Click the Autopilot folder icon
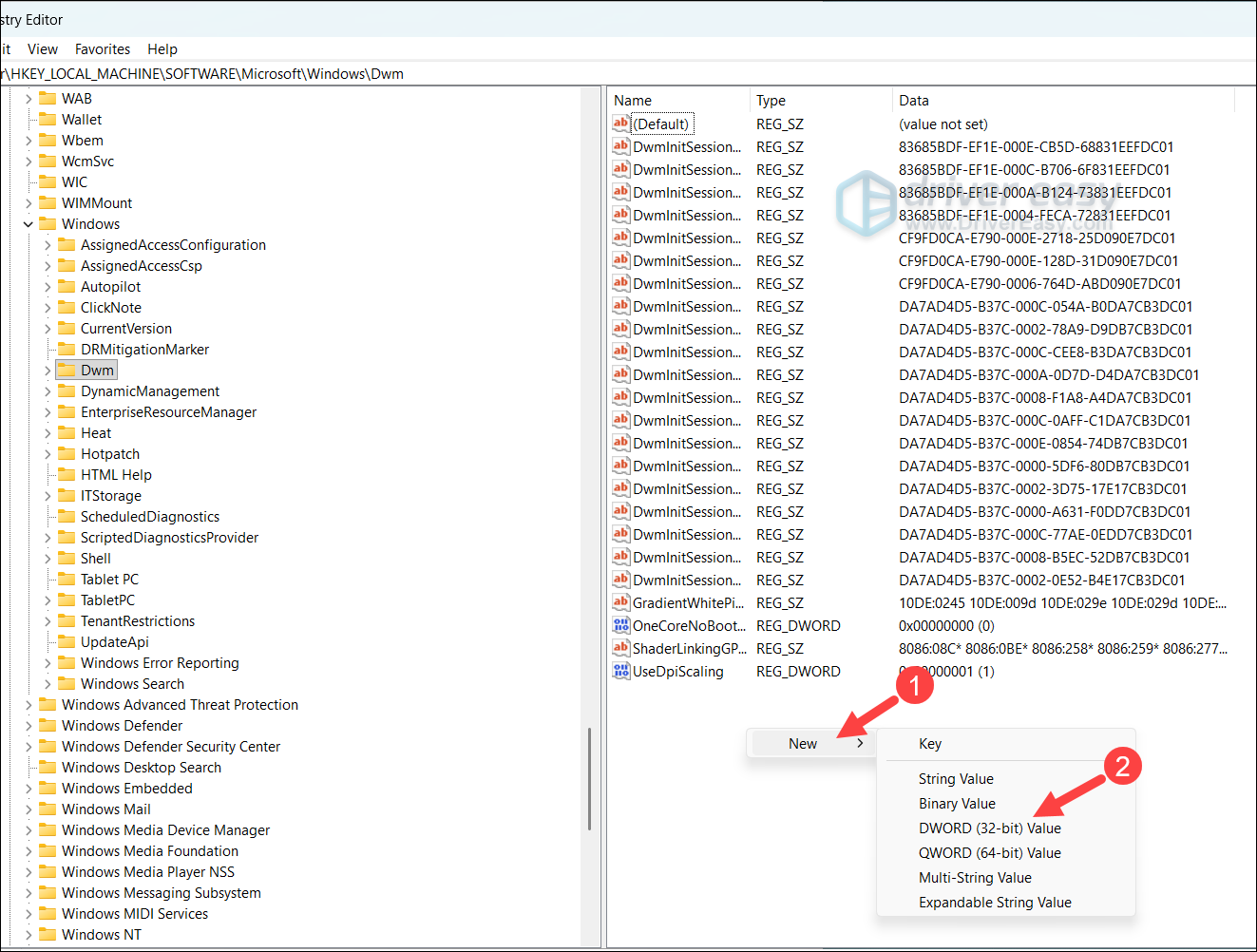Viewport: 1257px width, 952px height. click(67, 286)
